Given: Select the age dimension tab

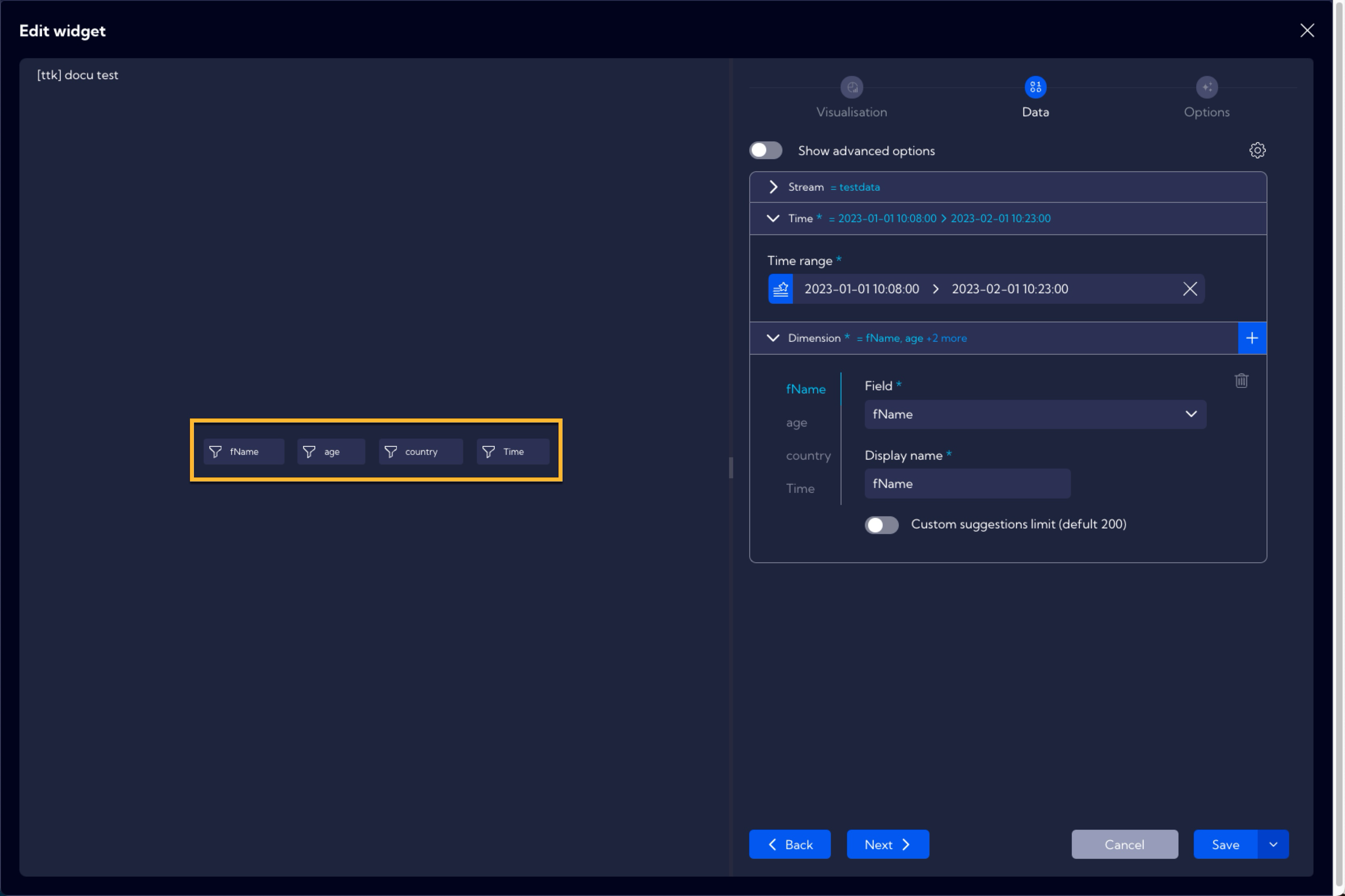Looking at the screenshot, I should point(796,423).
